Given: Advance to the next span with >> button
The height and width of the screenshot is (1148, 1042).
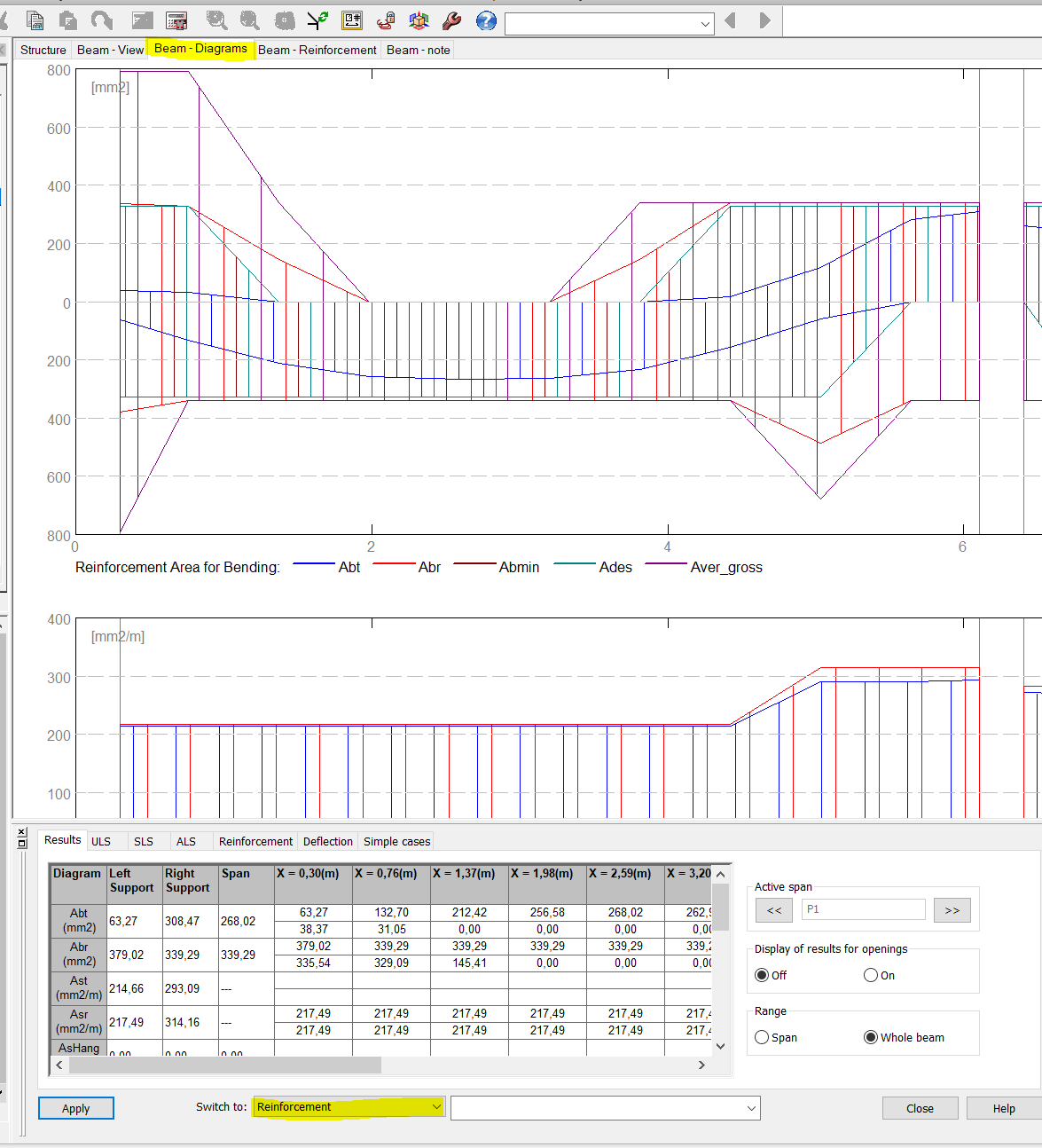Looking at the screenshot, I should coord(952,909).
